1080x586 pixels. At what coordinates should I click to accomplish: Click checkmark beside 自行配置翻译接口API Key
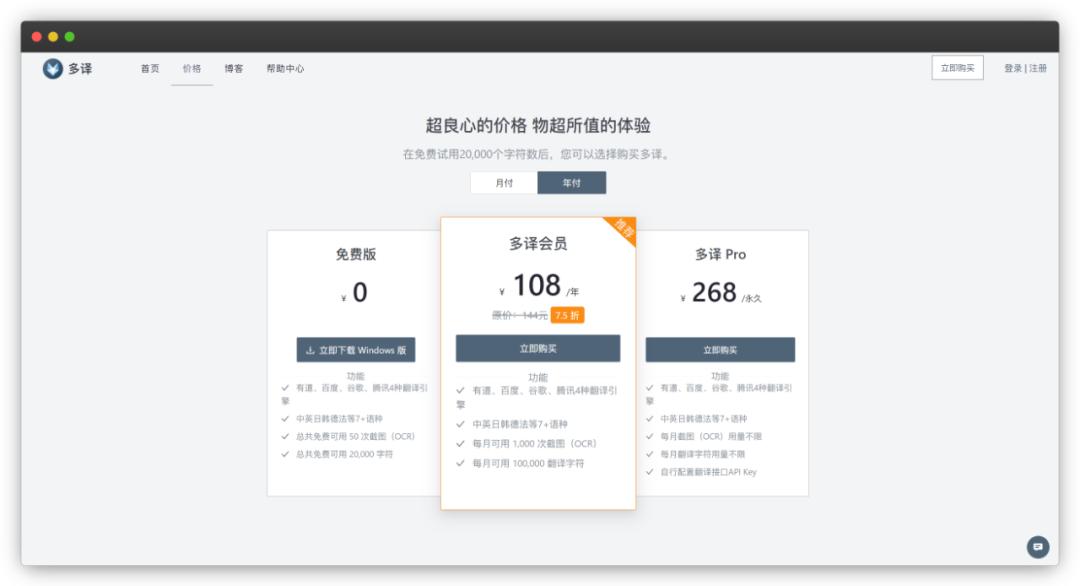650,472
